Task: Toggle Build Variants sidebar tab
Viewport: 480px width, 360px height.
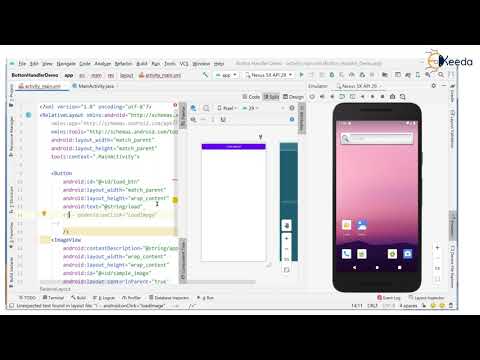Action: tap(11, 272)
